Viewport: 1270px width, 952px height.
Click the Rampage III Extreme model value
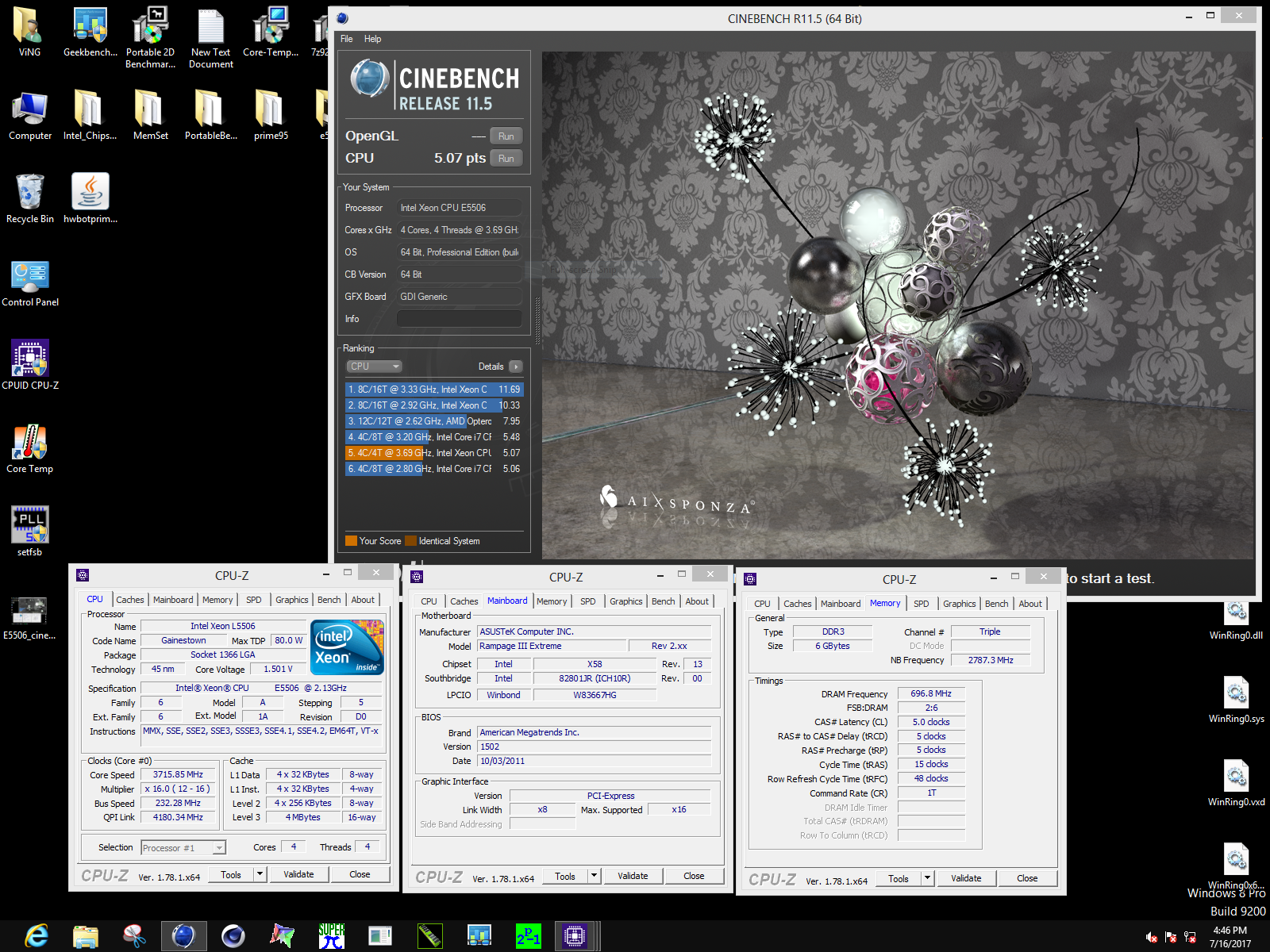[x=552, y=646]
